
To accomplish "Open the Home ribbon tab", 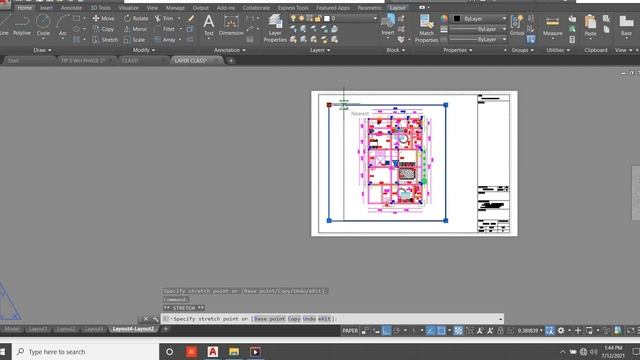I will click(x=24, y=8).
